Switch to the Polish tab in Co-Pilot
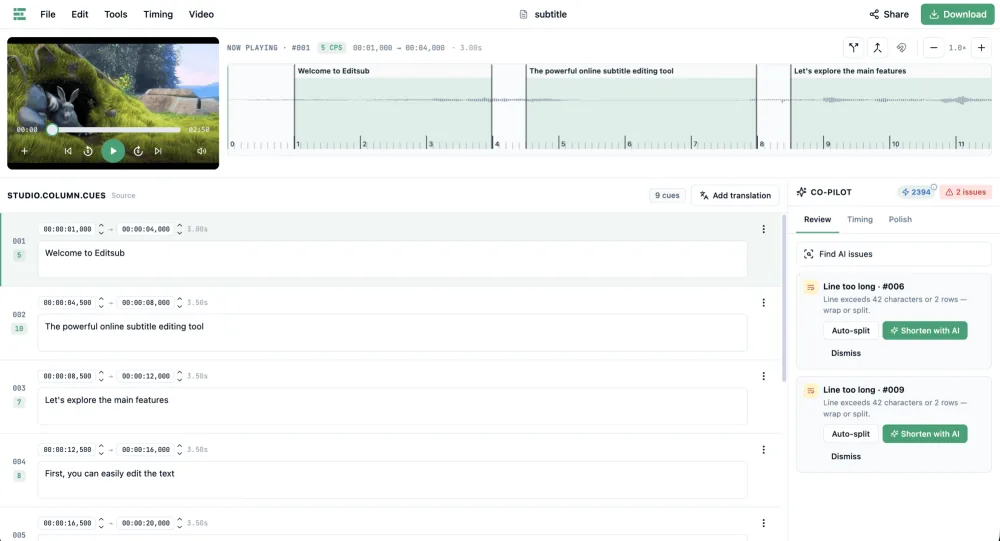This screenshot has width=1000, height=541. click(x=900, y=219)
